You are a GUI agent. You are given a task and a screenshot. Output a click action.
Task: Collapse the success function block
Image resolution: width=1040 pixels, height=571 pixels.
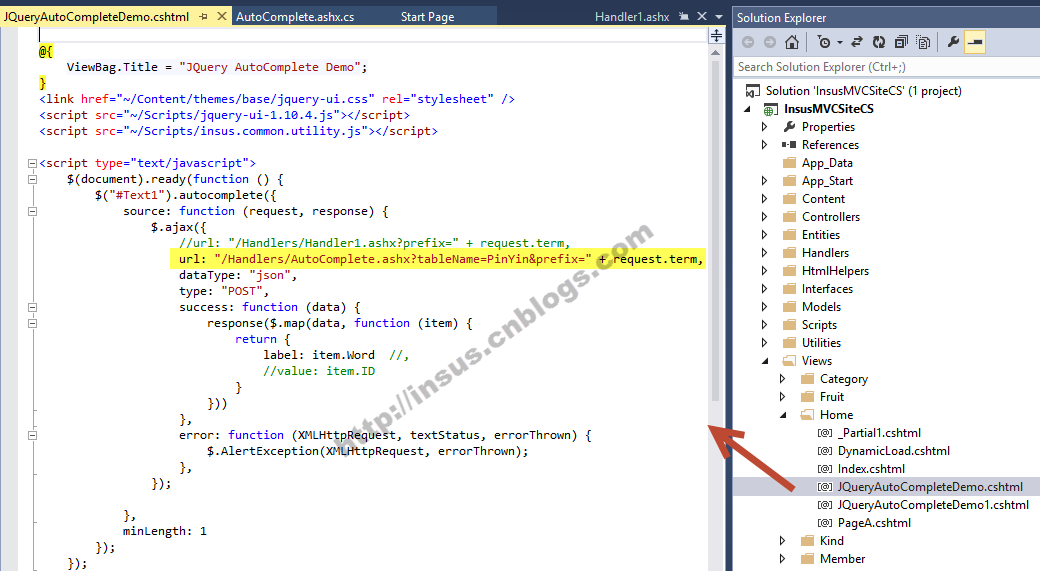pyautogui.click(x=32, y=308)
